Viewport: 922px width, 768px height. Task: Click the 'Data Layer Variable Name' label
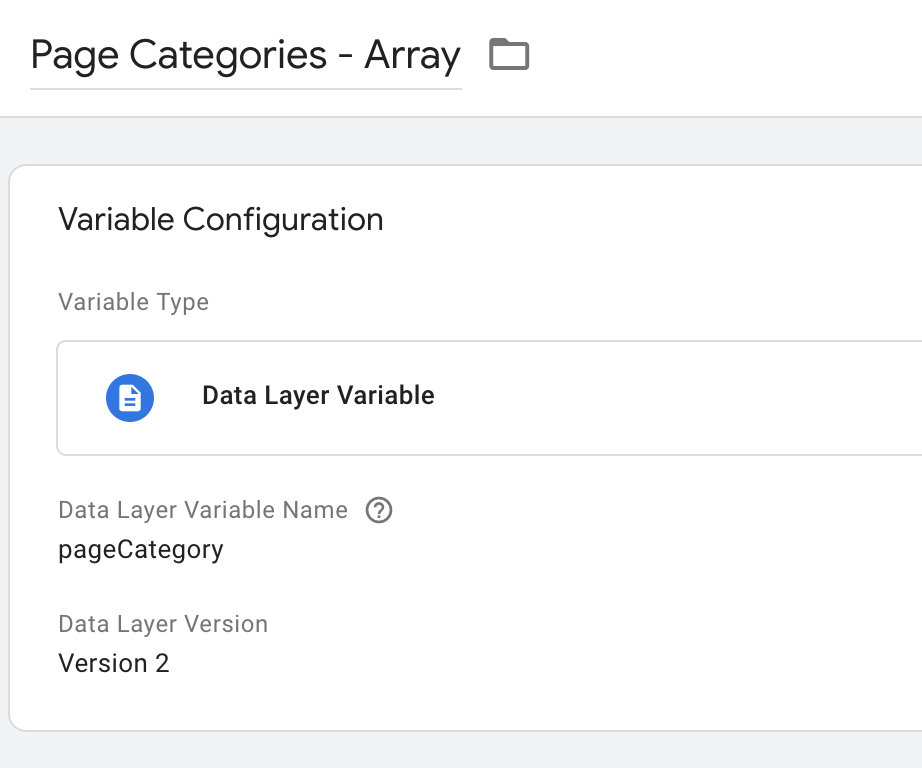pos(203,510)
